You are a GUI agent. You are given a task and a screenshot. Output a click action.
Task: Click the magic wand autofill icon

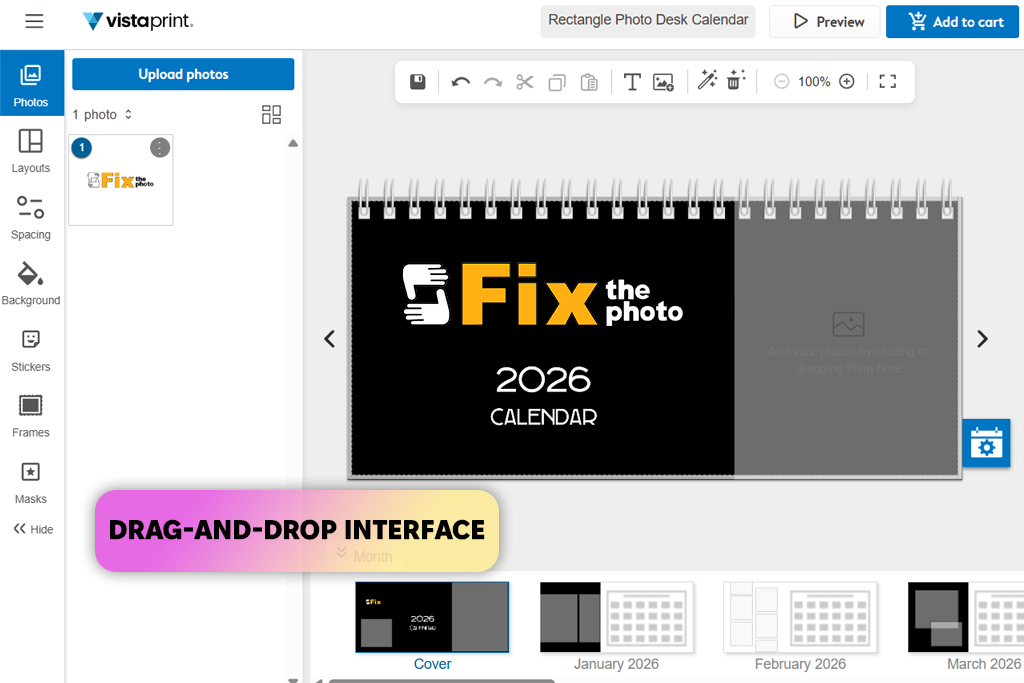click(707, 80)
